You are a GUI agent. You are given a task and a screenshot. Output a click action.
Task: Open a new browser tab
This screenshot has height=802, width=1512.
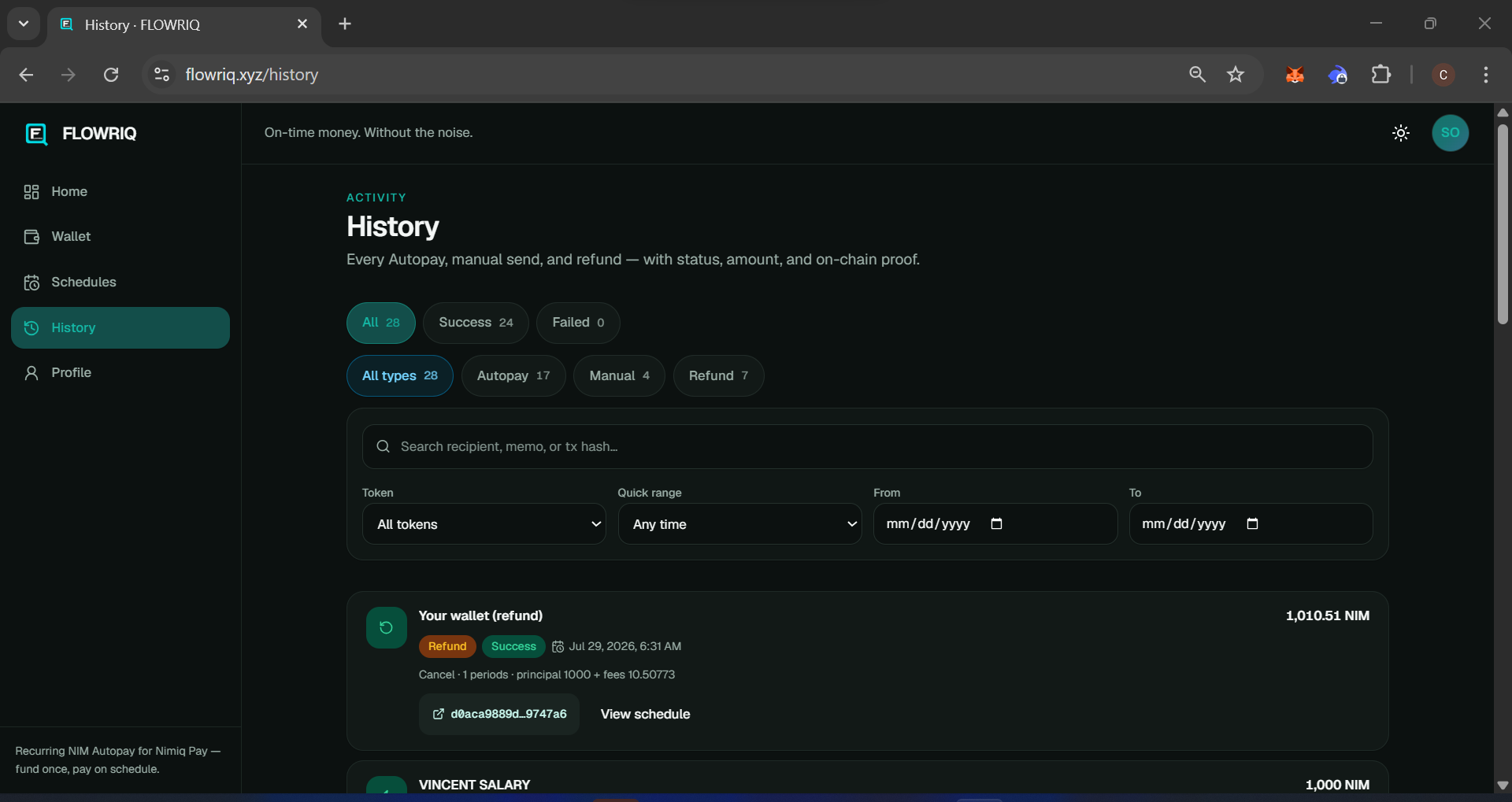[x=345, y=24]
